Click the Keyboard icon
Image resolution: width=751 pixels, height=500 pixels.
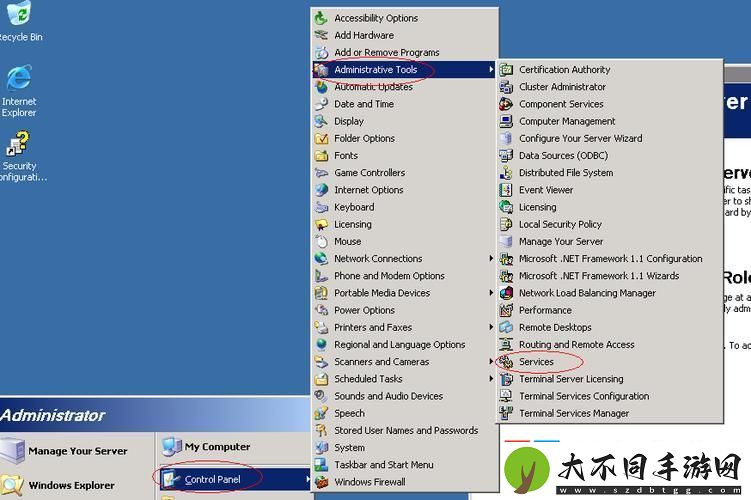pyautogui.click(x=321, y=207)
